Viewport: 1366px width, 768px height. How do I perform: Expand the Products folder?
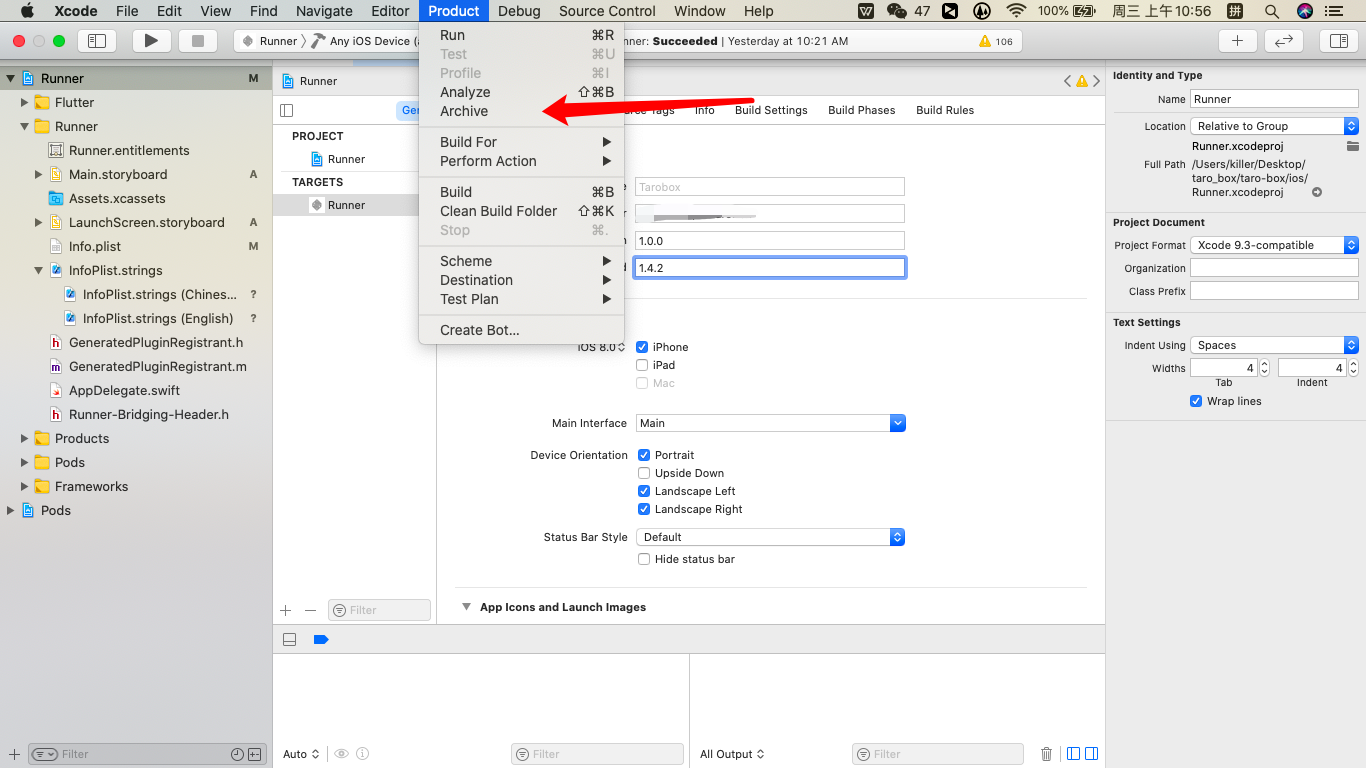25,438
